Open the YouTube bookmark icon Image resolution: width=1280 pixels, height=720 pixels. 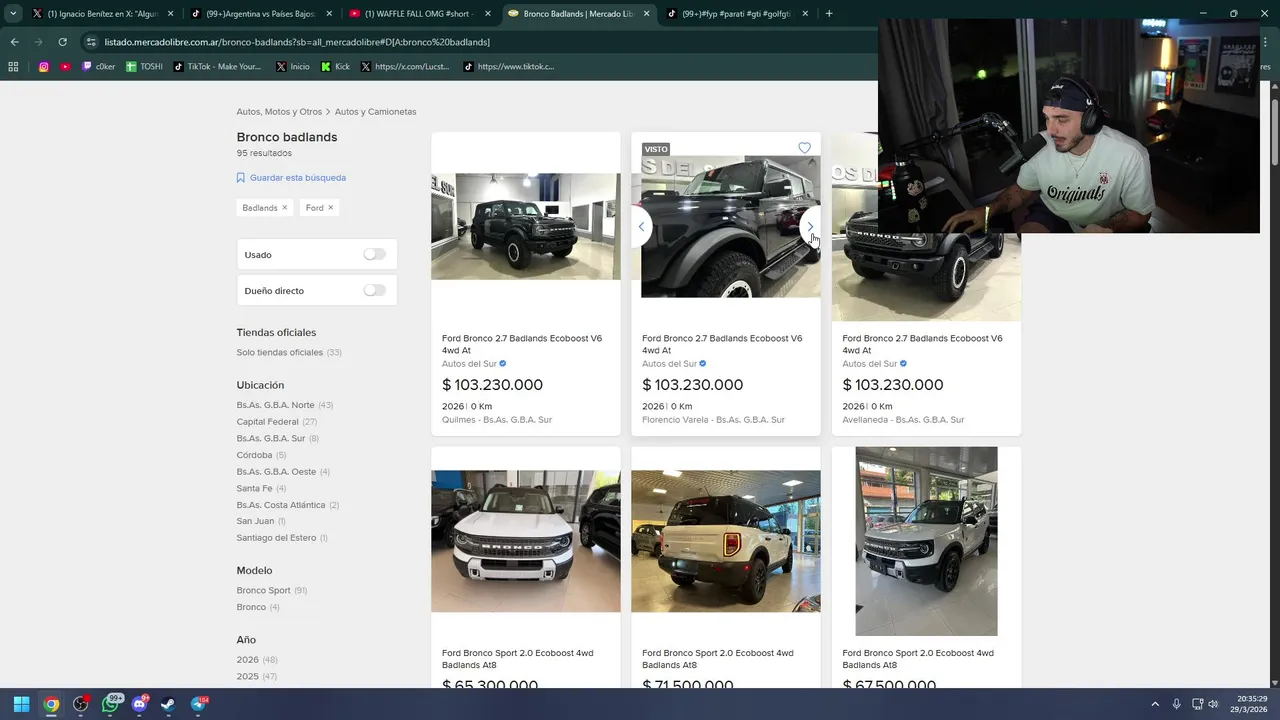coord(65,67)
